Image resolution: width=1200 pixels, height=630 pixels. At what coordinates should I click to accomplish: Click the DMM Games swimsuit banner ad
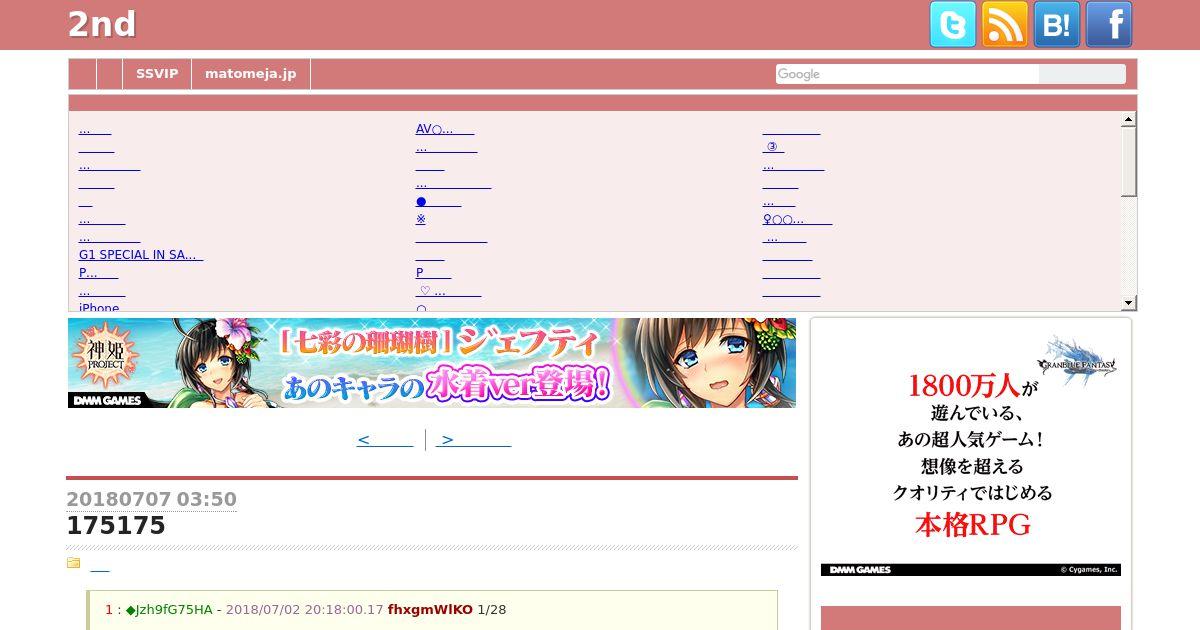pos(432,363)
